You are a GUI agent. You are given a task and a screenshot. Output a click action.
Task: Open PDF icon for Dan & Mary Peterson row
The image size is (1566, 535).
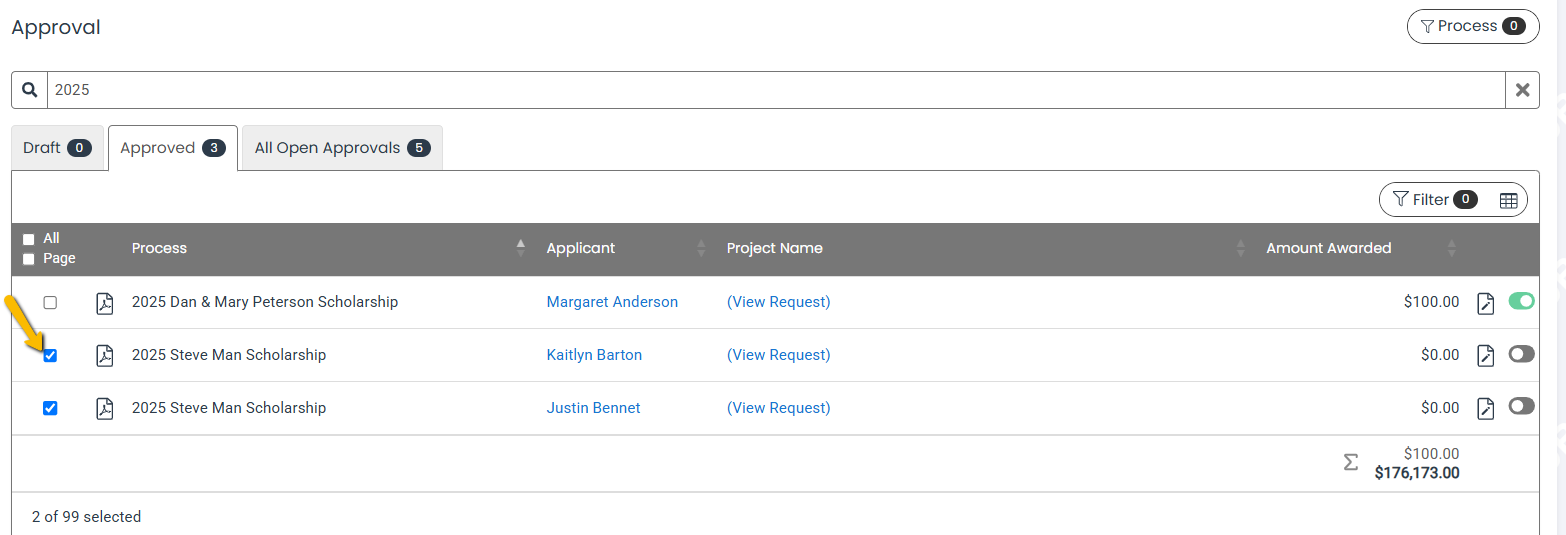[104, 302]
